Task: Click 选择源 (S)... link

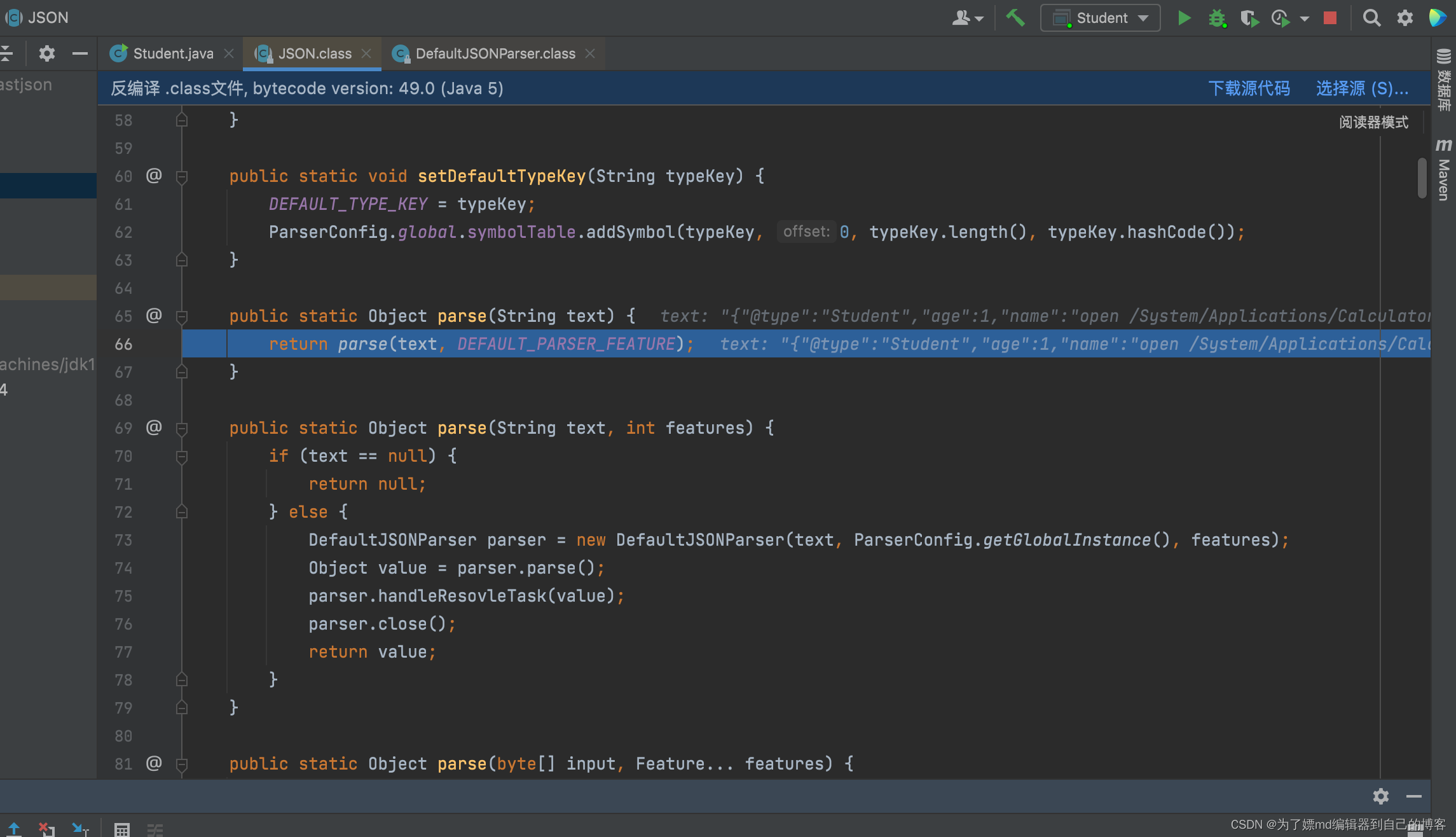Action: (x=1362, y=88)
